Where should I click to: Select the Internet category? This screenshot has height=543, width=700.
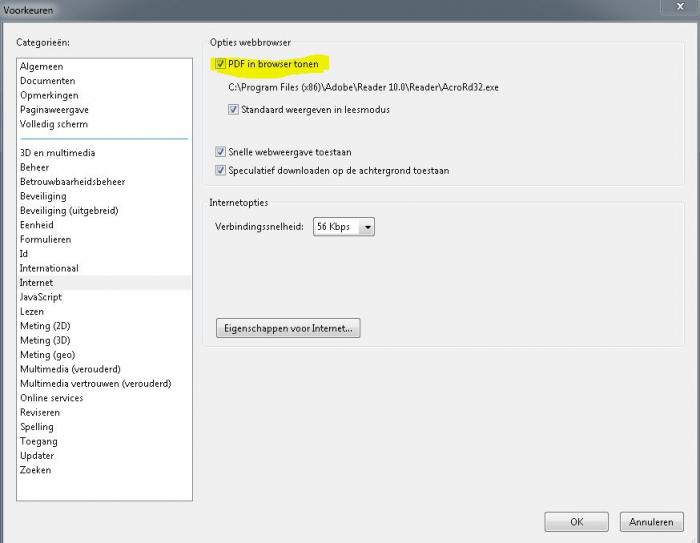(x=104, y=283)
